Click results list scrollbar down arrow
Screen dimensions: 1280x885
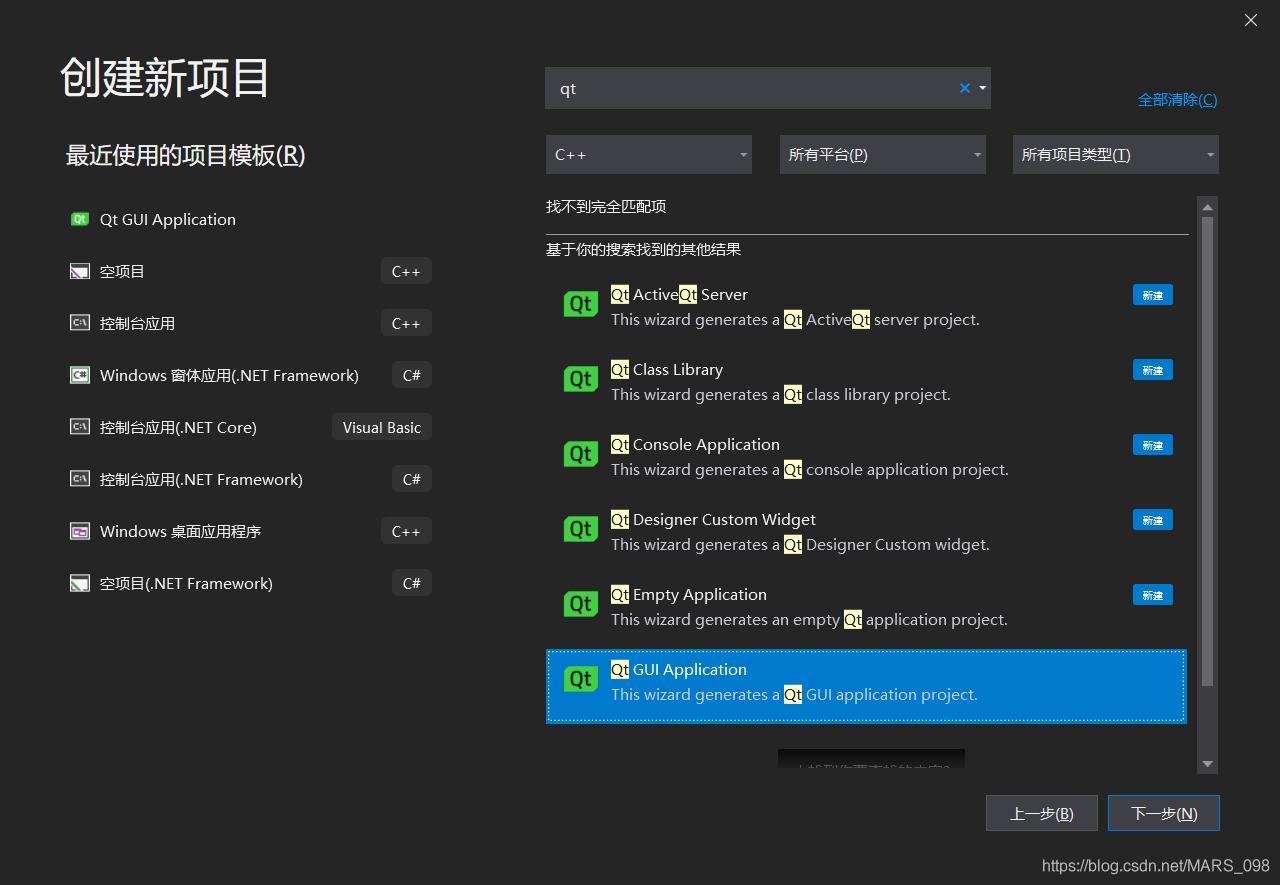pyautogui.click(x=1207, y=764)
